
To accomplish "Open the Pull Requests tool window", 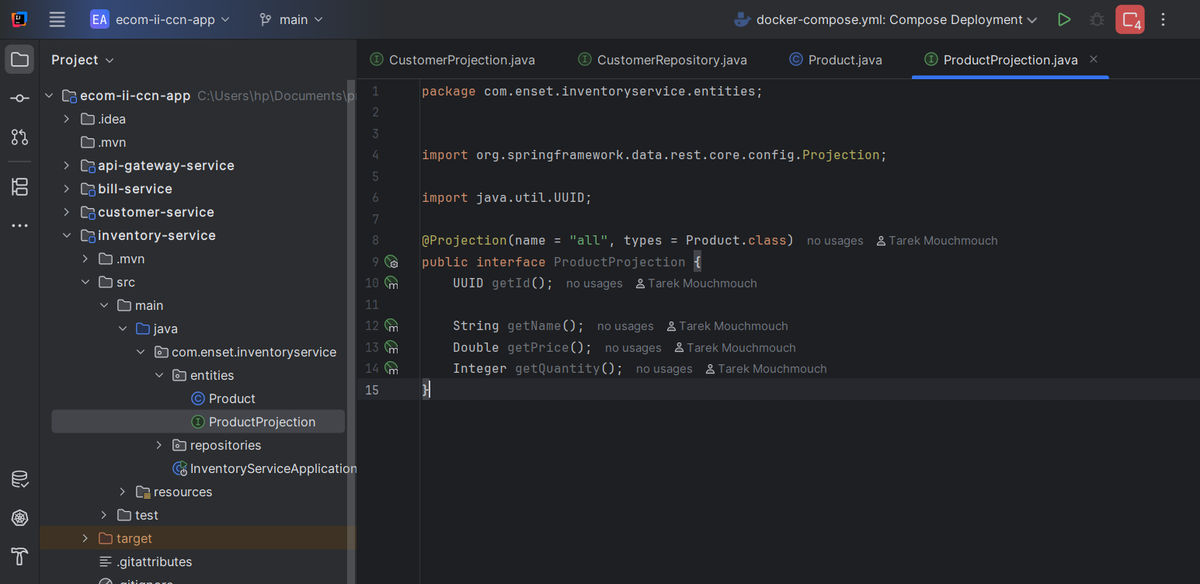I will pyautogui.click(x=19, y=136).
